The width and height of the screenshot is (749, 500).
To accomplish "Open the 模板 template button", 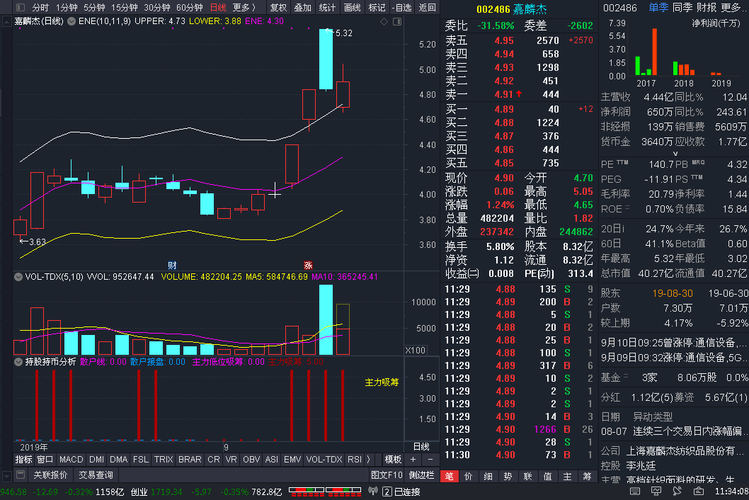I will tap(393, 459).
